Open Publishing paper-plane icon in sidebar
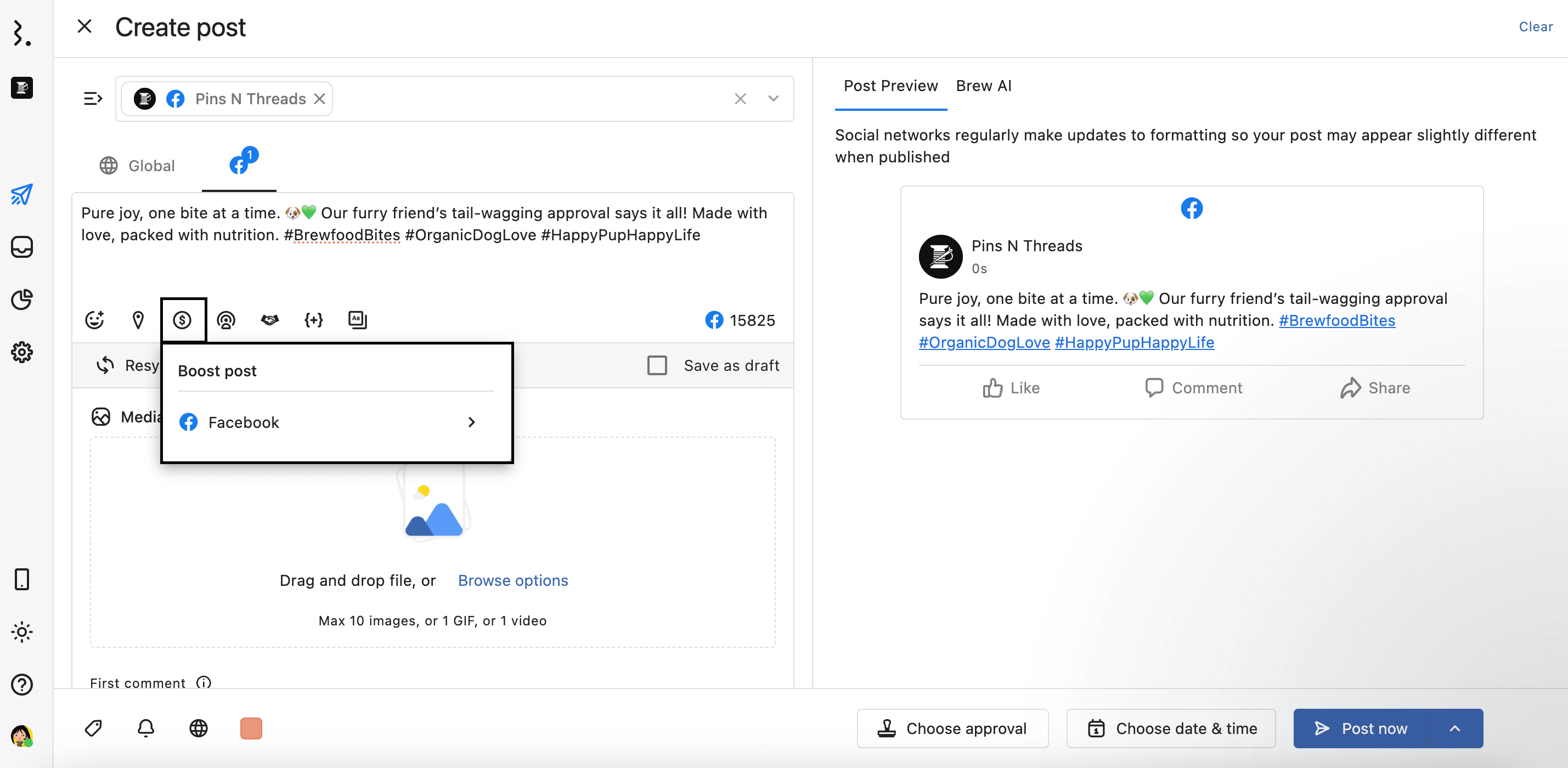The width and height of the screenshot is (1568, 768). coord(22,195)
